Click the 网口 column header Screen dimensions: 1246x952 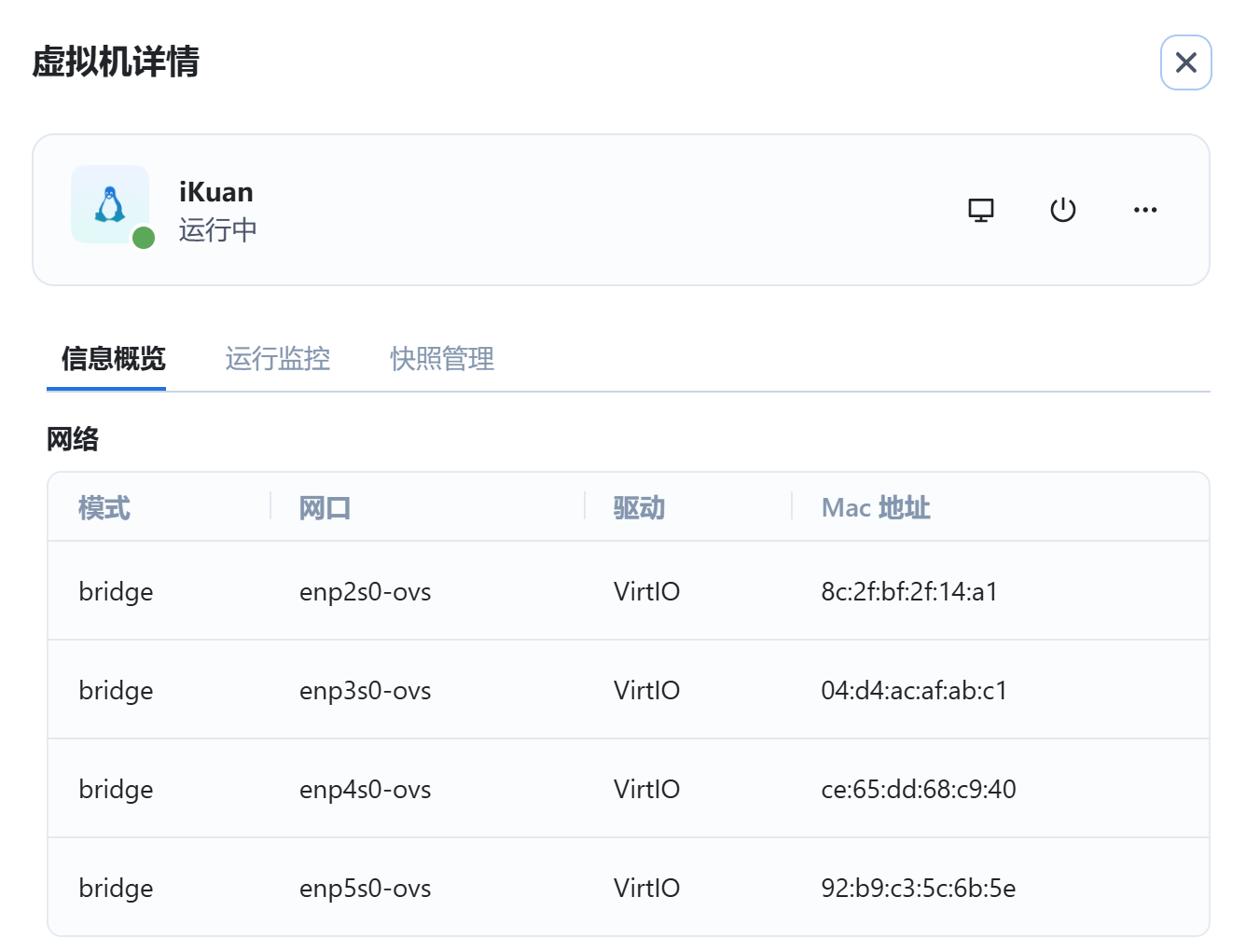coord(325,508)
